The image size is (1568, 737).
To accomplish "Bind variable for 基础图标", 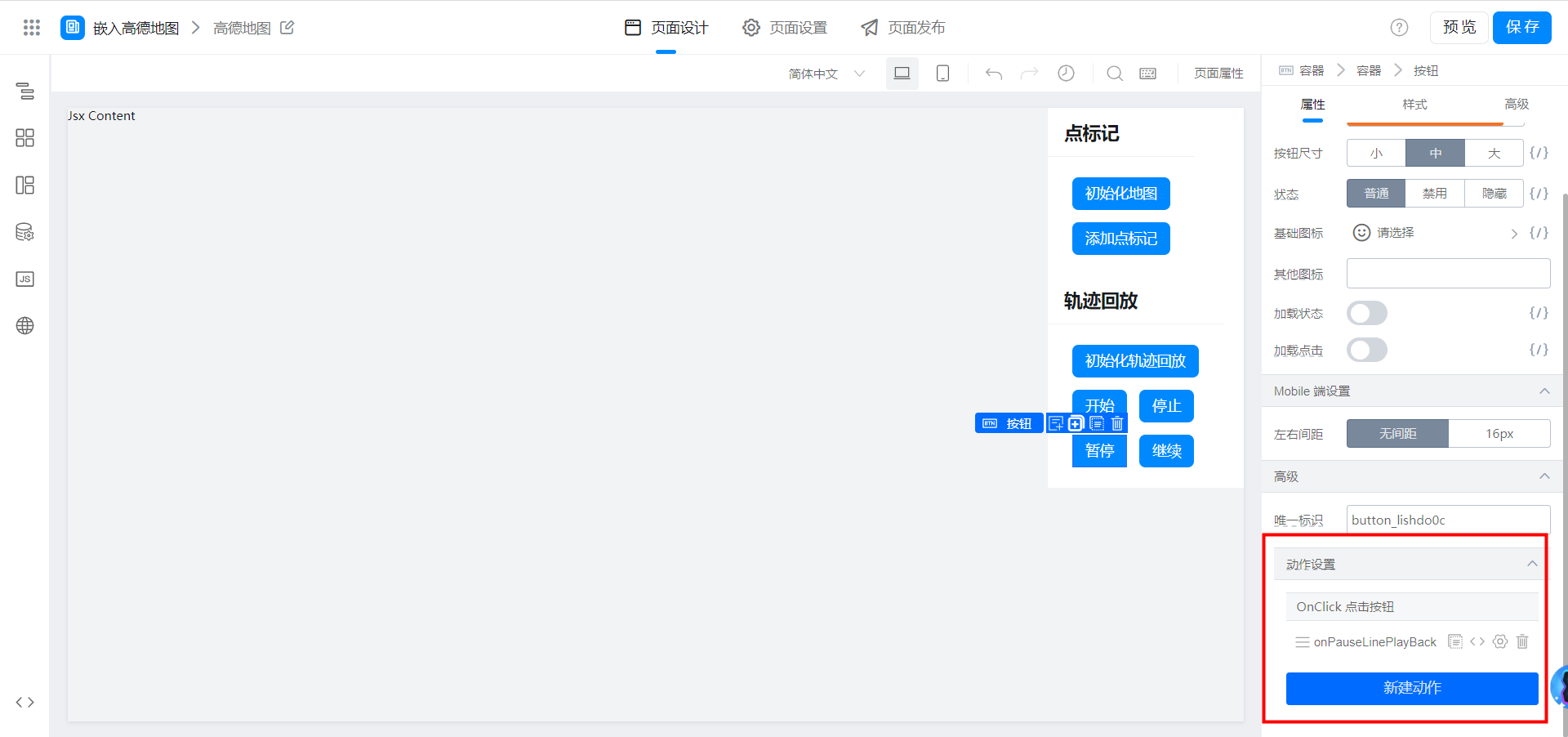I will (x=1539, y=233).
